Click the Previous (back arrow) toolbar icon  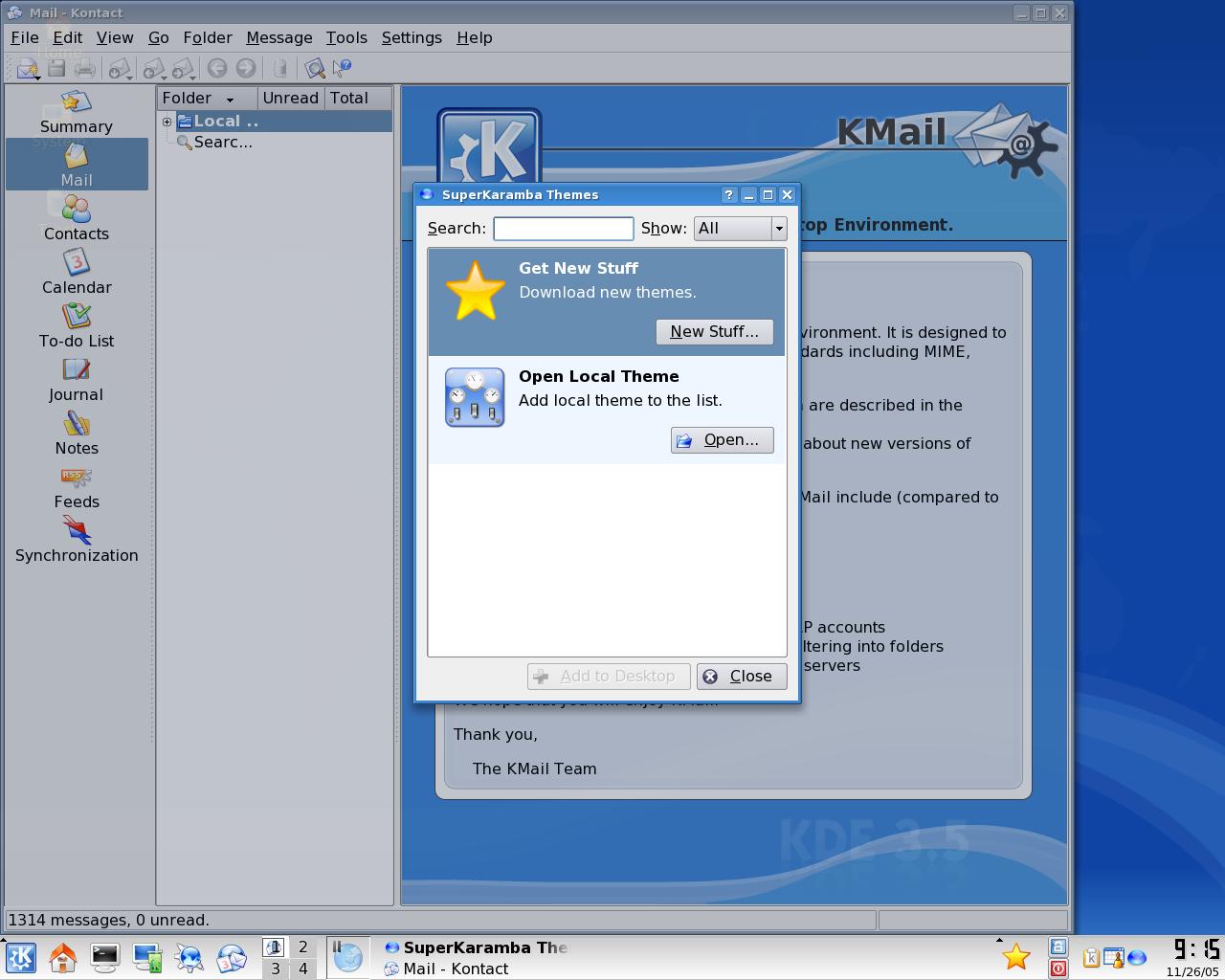point(217,68)
